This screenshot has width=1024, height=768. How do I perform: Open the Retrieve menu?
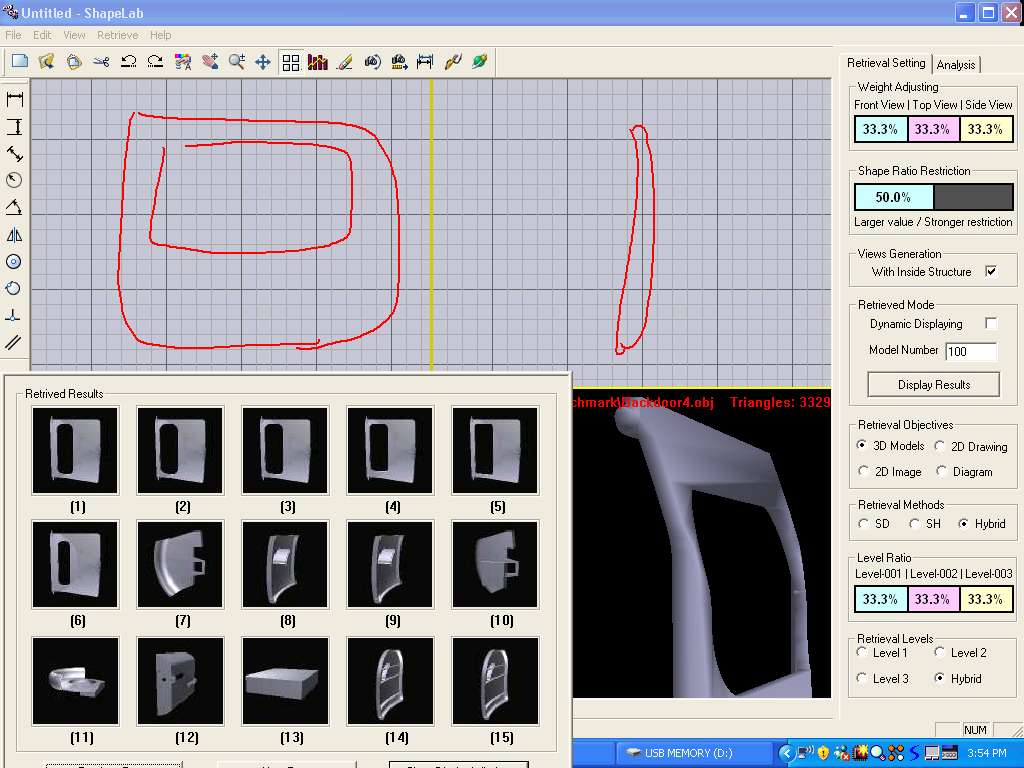[117, 35]
